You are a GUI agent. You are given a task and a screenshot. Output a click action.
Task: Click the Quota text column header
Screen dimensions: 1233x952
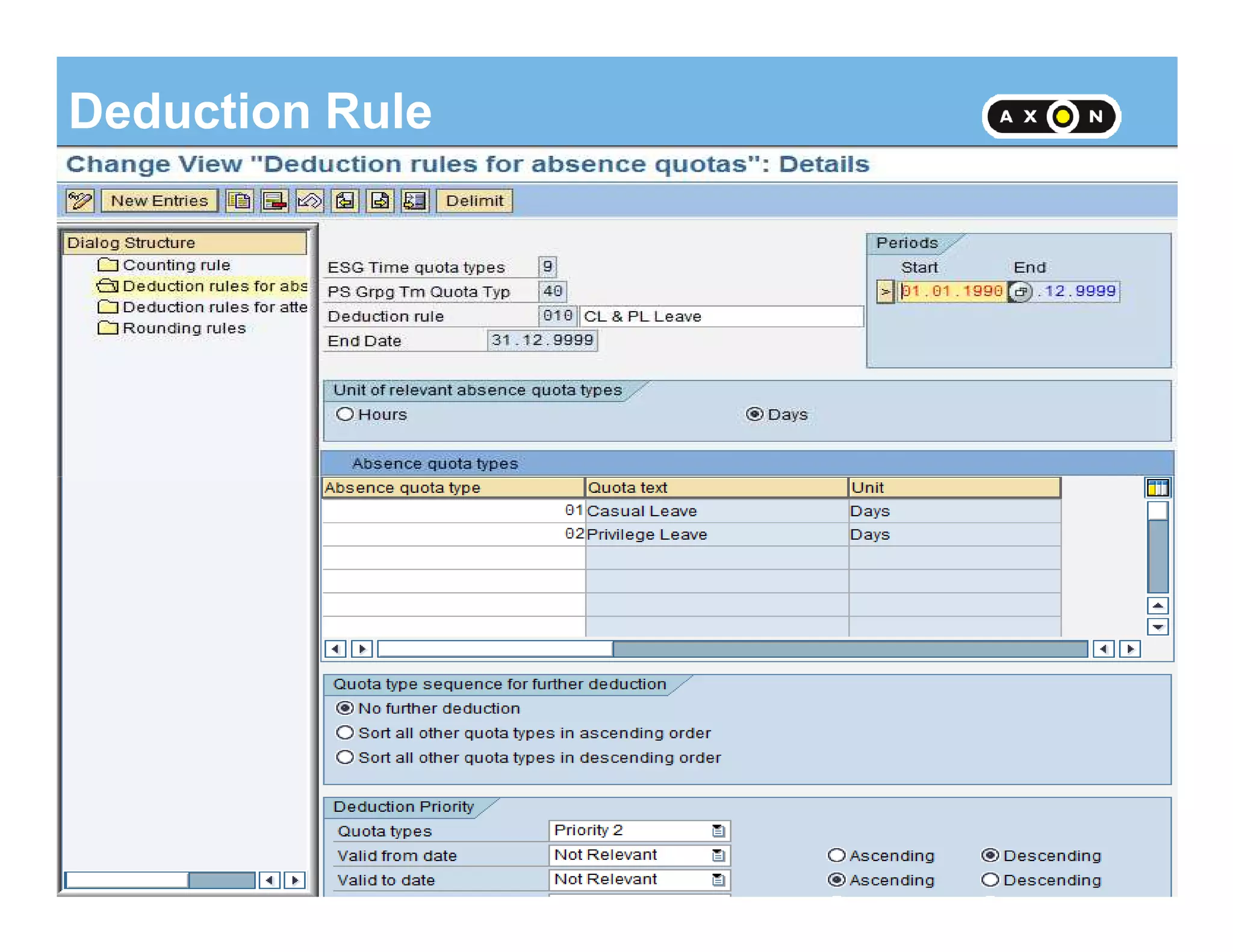[716, 487]
